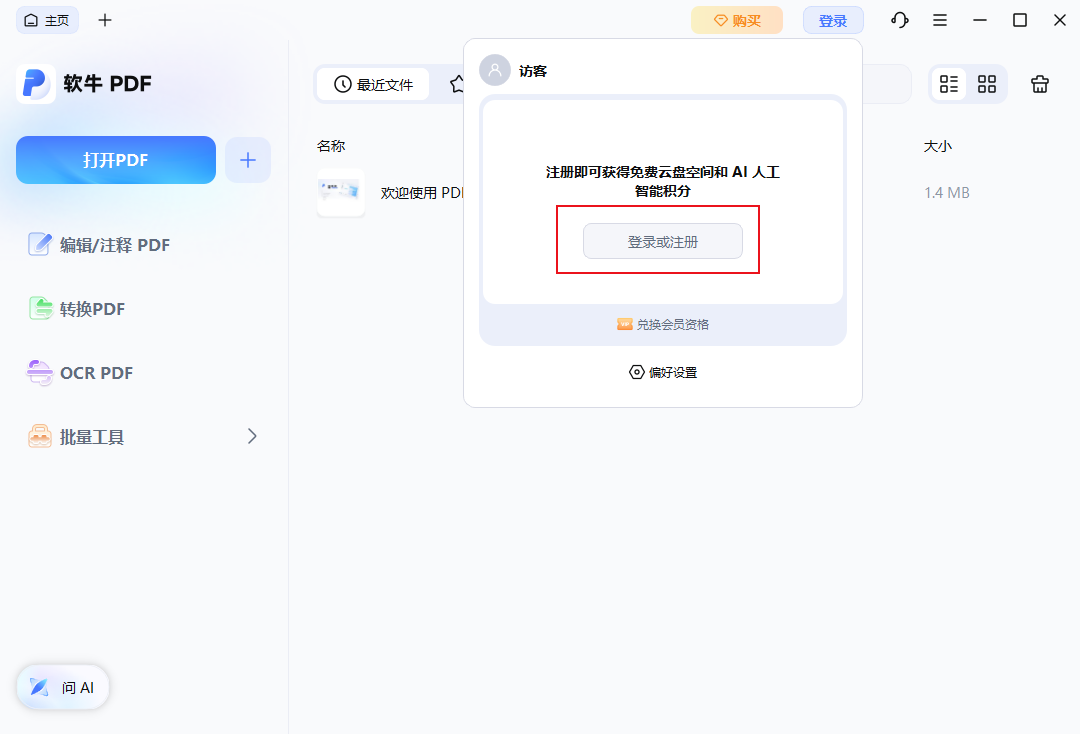Switch to 最近文件 tab
Screen dimensions: 1080x734
coord(373,84)
